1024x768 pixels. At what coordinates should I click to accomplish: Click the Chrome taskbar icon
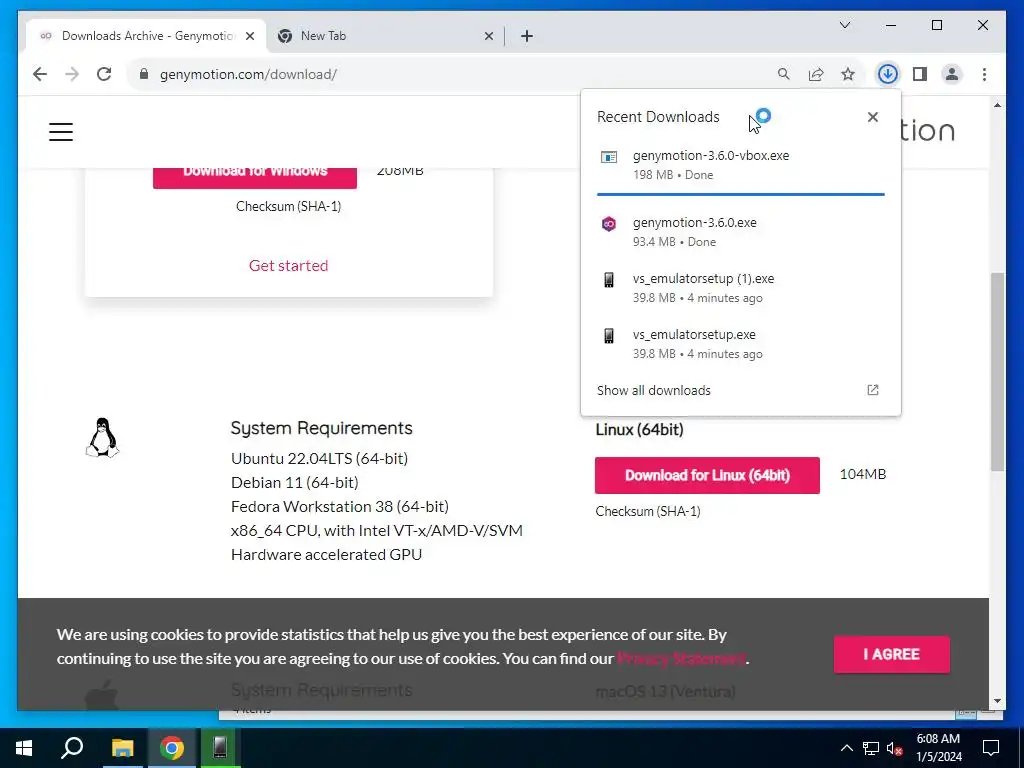pos(171,748)
